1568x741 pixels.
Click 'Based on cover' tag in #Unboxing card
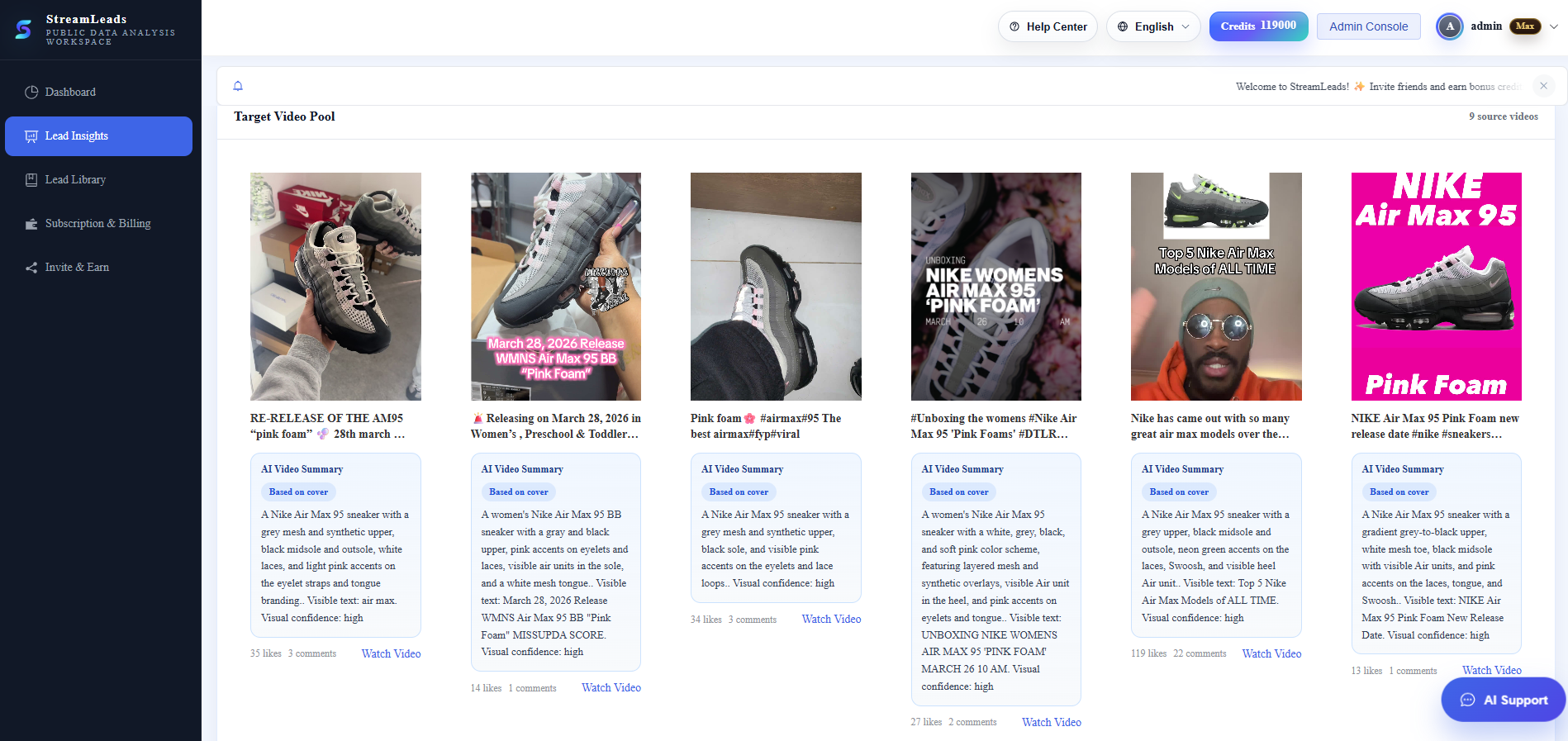tap(959, 492)
